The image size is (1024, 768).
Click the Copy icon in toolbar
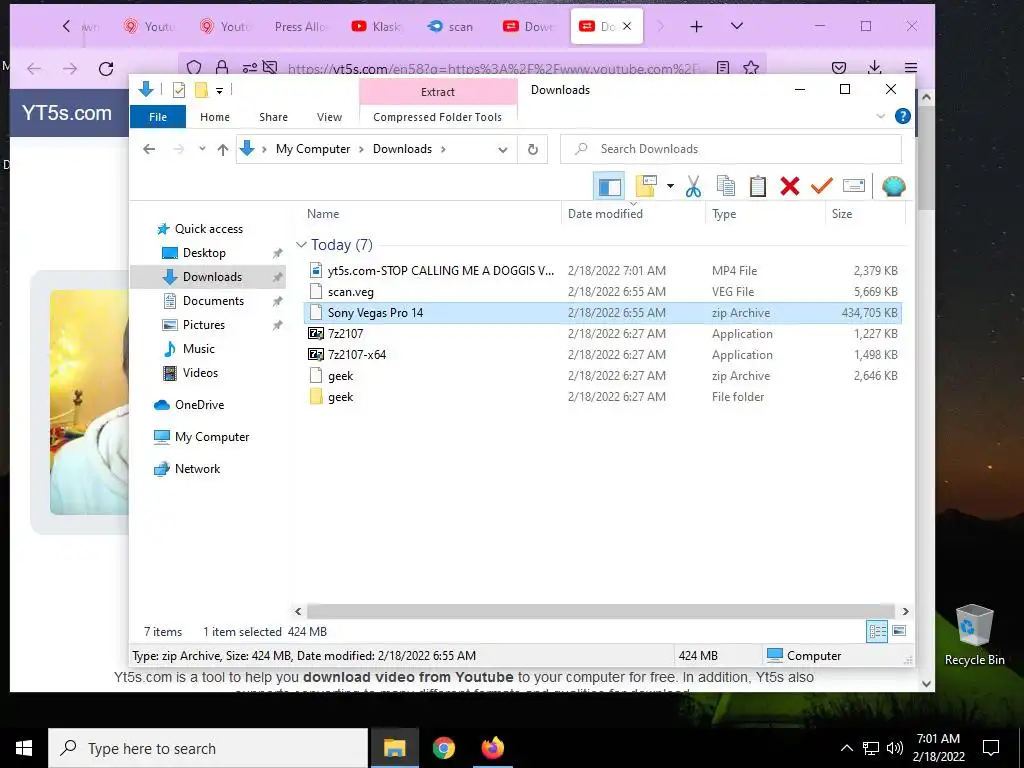click(726, 187)
